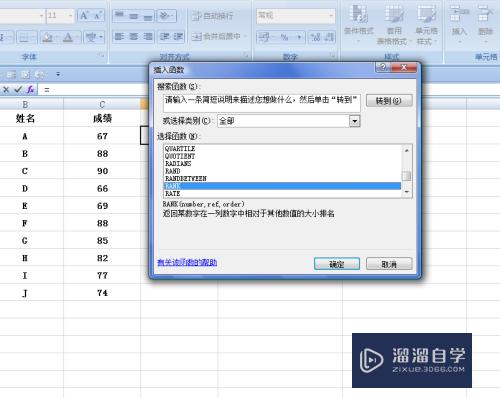
Task: Open the 或选择类别 全部 category dropdown
Action: (x=355, y=121)
